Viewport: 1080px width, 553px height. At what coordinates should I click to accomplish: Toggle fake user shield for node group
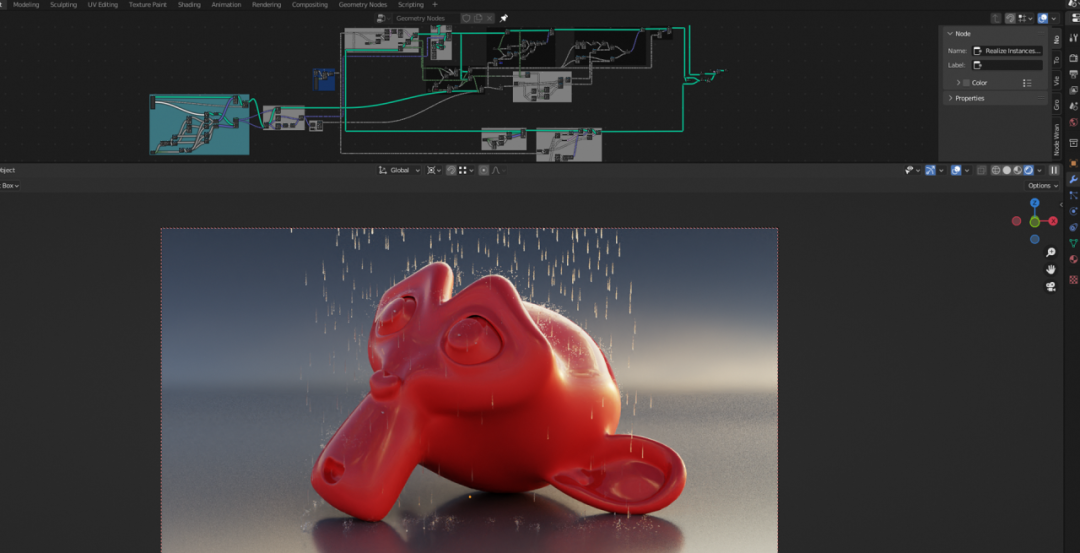coord(466,18)
